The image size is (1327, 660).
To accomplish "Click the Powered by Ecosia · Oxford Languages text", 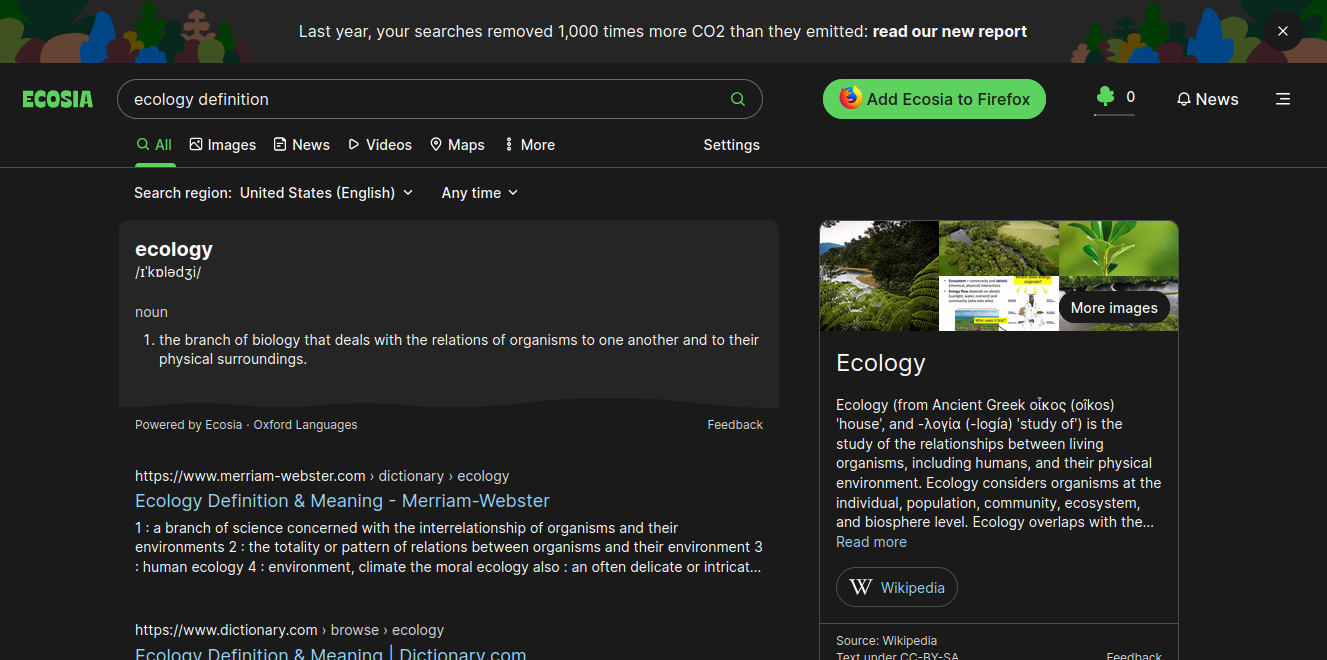I will pyautogui.click(x=246, y=425).
